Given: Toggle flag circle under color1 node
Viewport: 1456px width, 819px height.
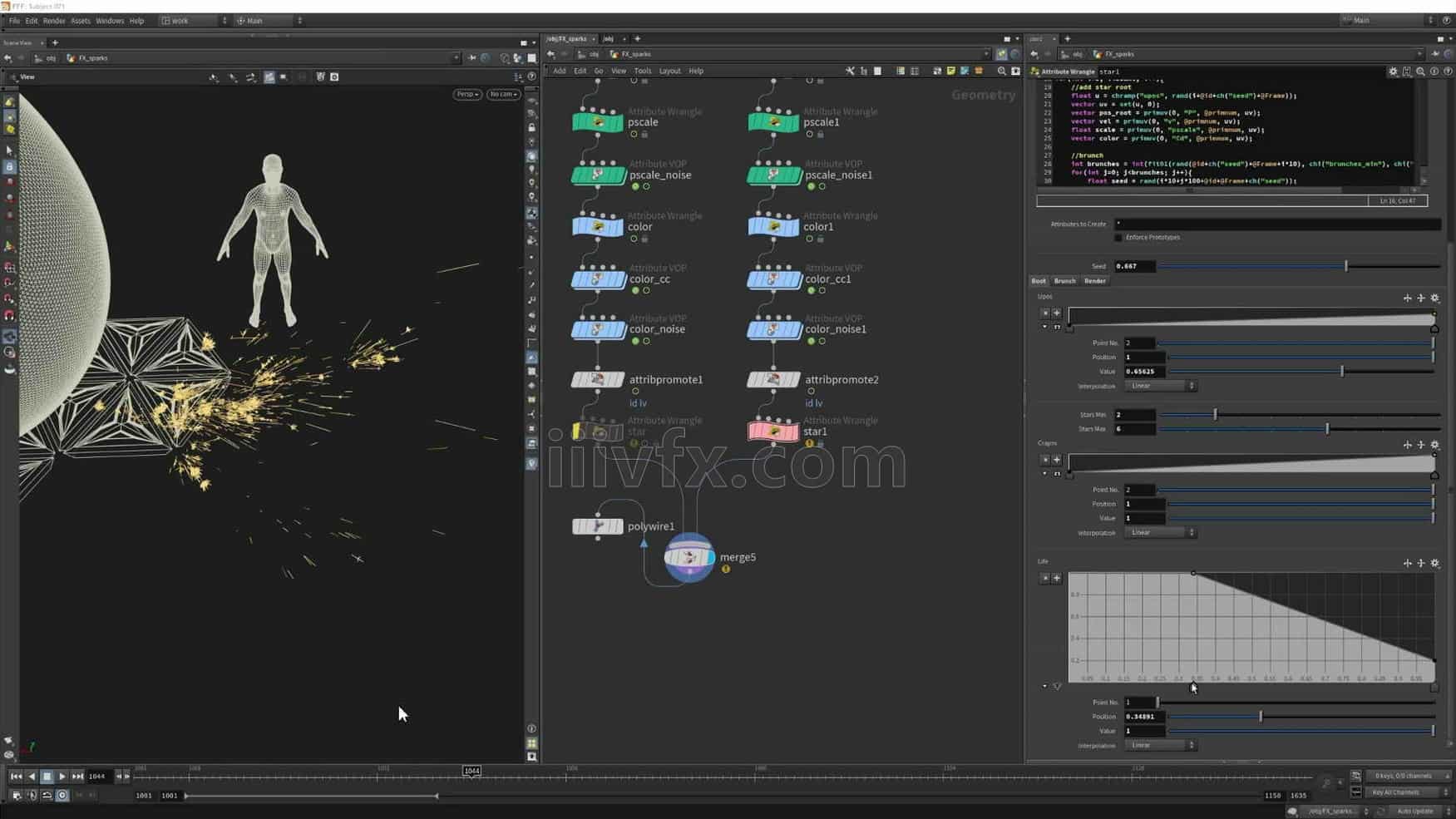Looking at the screenshot, I should pyautogui.click(x=809, y=239).
